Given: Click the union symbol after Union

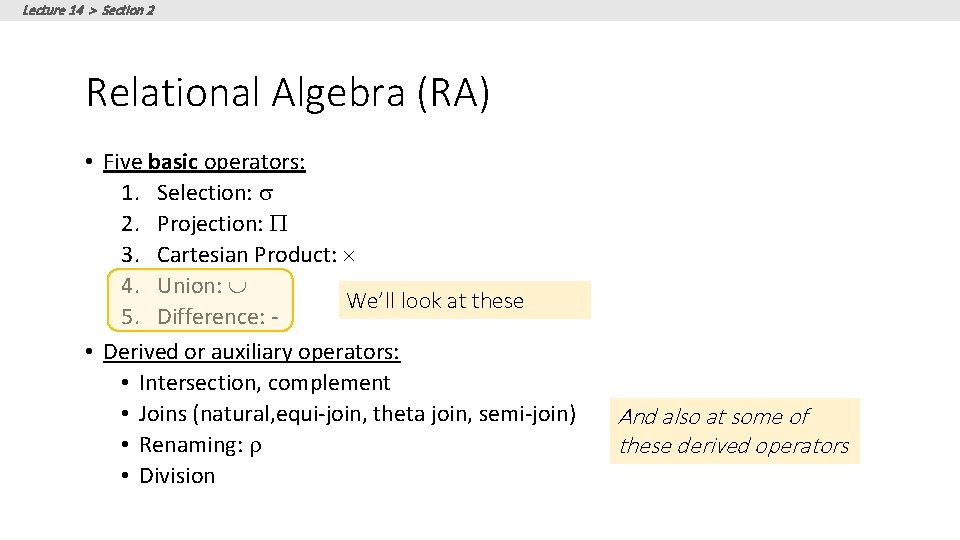Looking at the screenshot, I should click(x=238, y=286).
